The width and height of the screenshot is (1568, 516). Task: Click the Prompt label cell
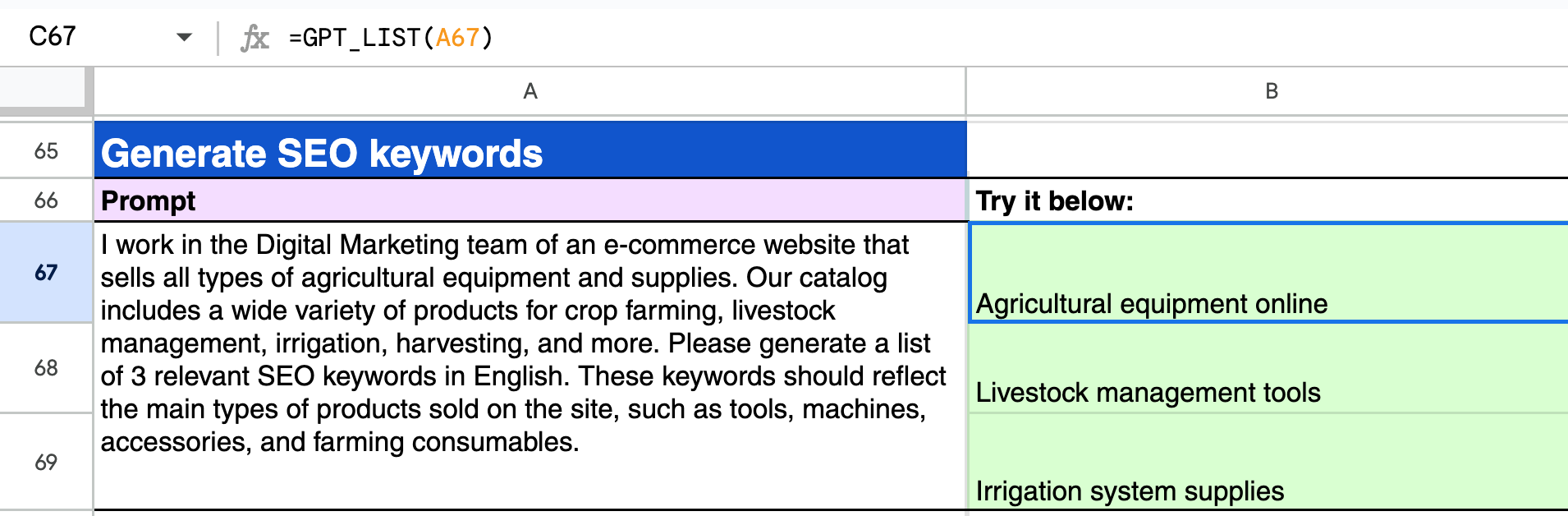click(x=530, y=201)
